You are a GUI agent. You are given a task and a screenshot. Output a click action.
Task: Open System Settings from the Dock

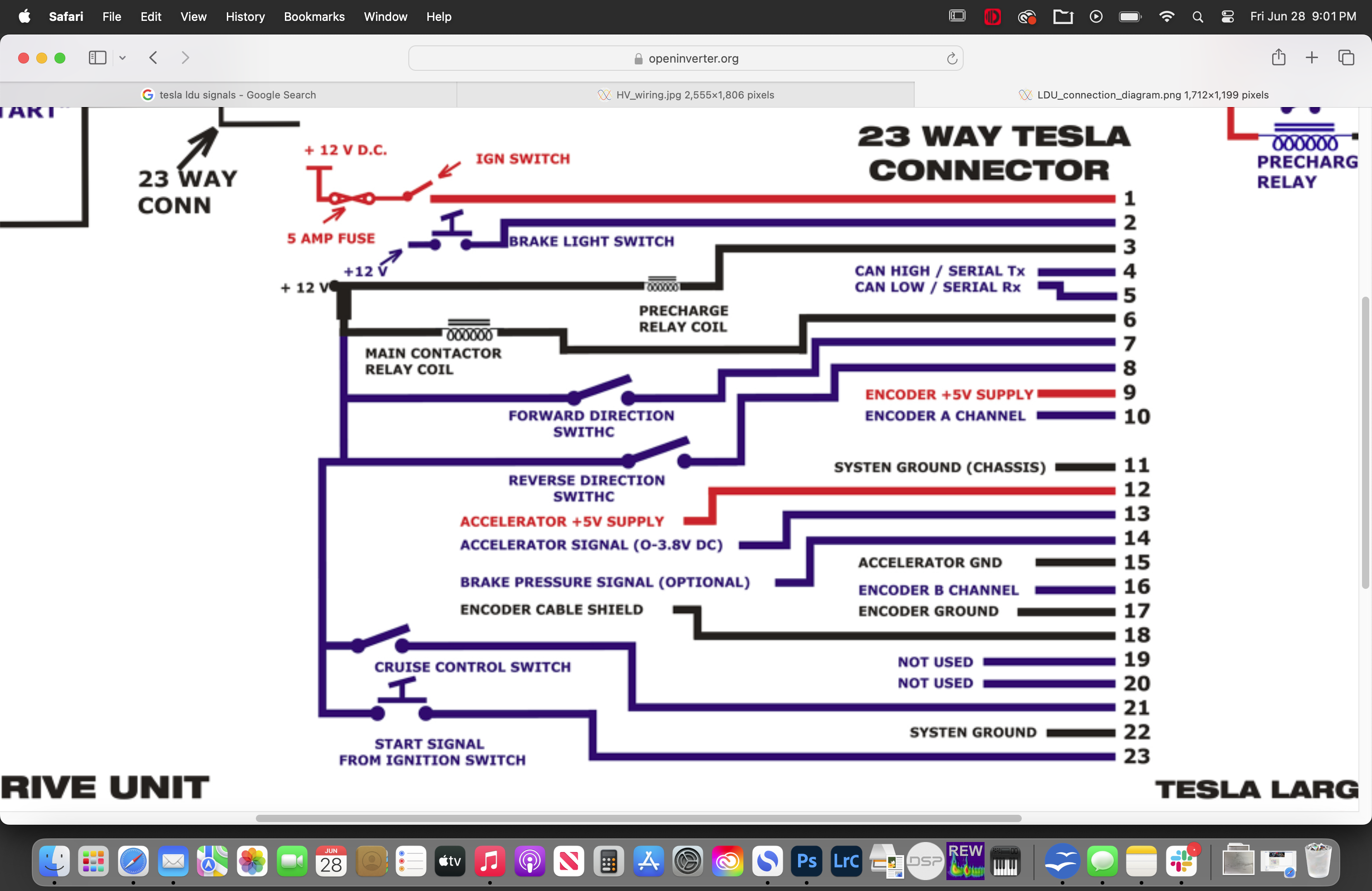(x=688, y=861)
